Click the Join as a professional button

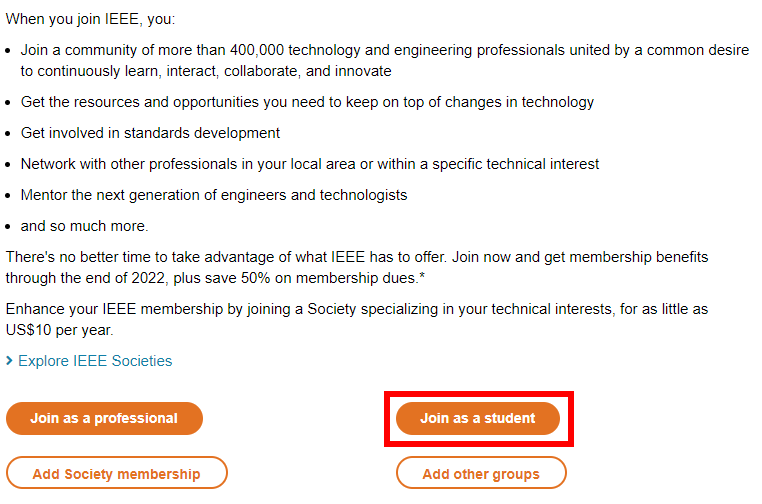[104, 418]
